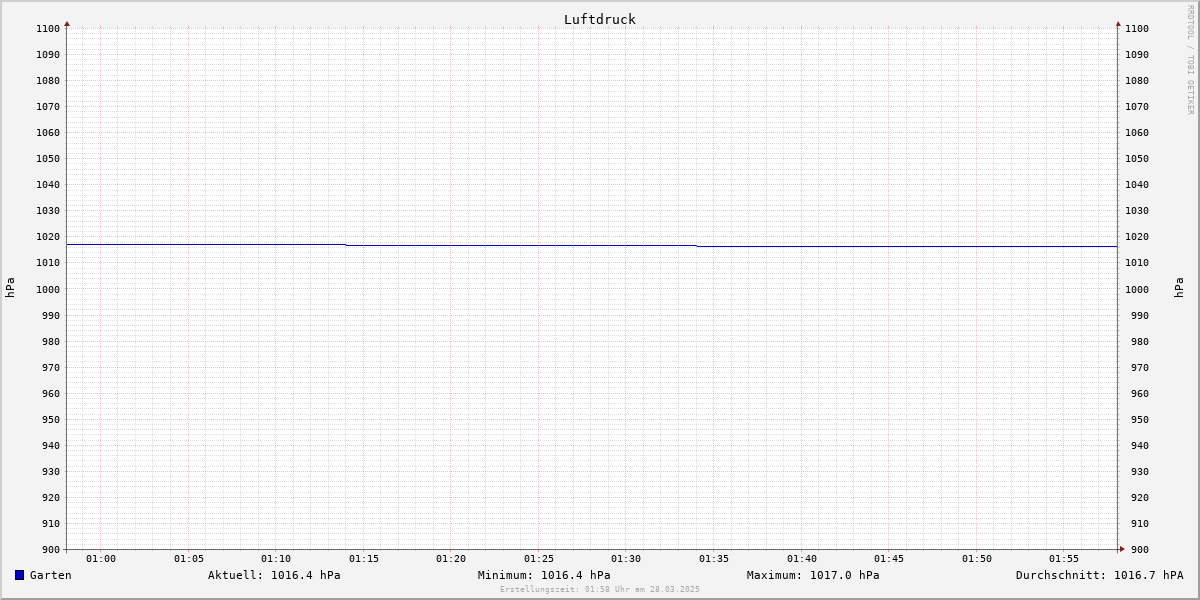Click the 01:30 time axis label
The height and width of the screenshot is (600, 1200).
pyautogui.click(x=626, y=559)
